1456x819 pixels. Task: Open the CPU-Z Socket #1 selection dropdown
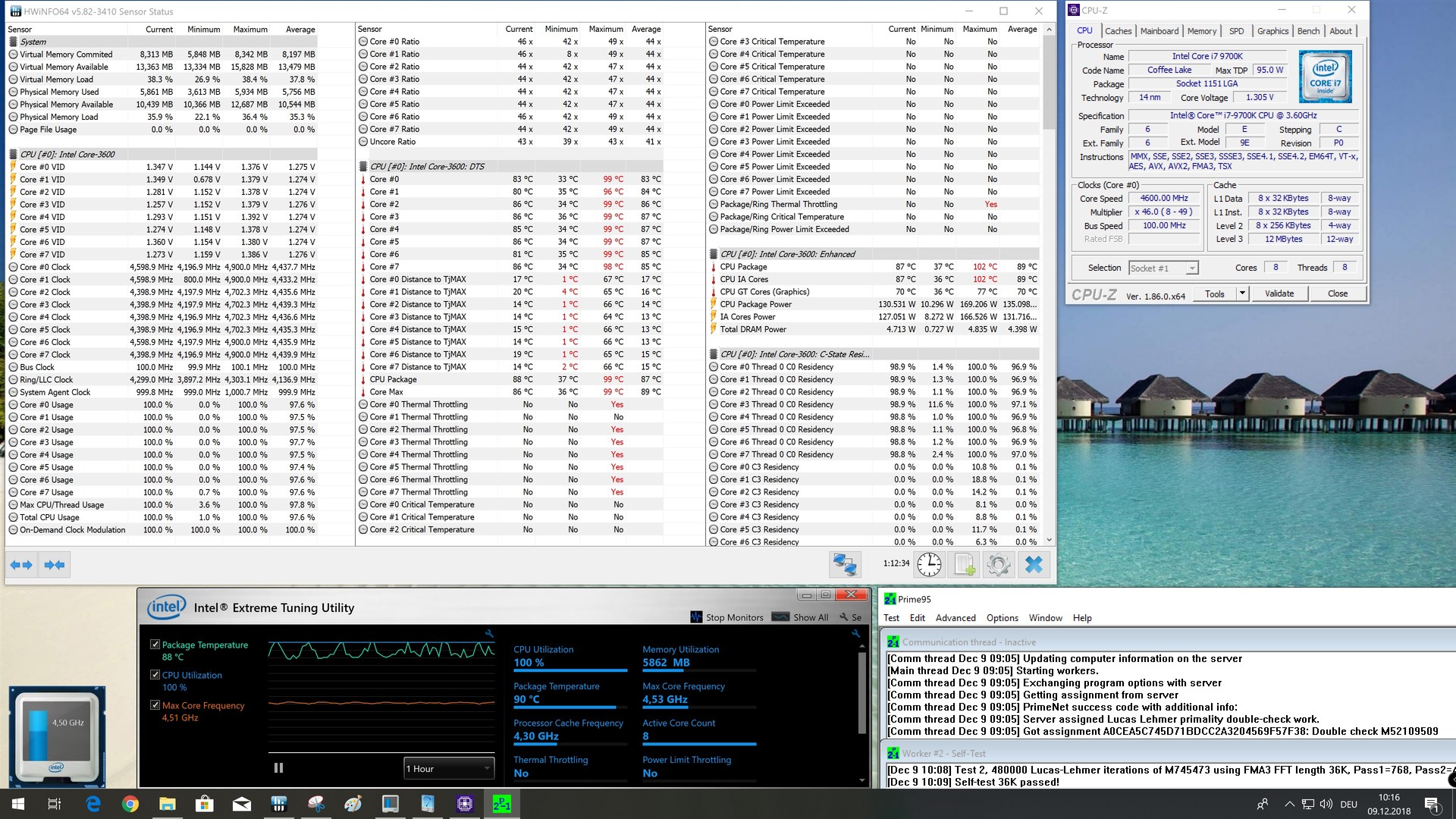(1163, 268)
